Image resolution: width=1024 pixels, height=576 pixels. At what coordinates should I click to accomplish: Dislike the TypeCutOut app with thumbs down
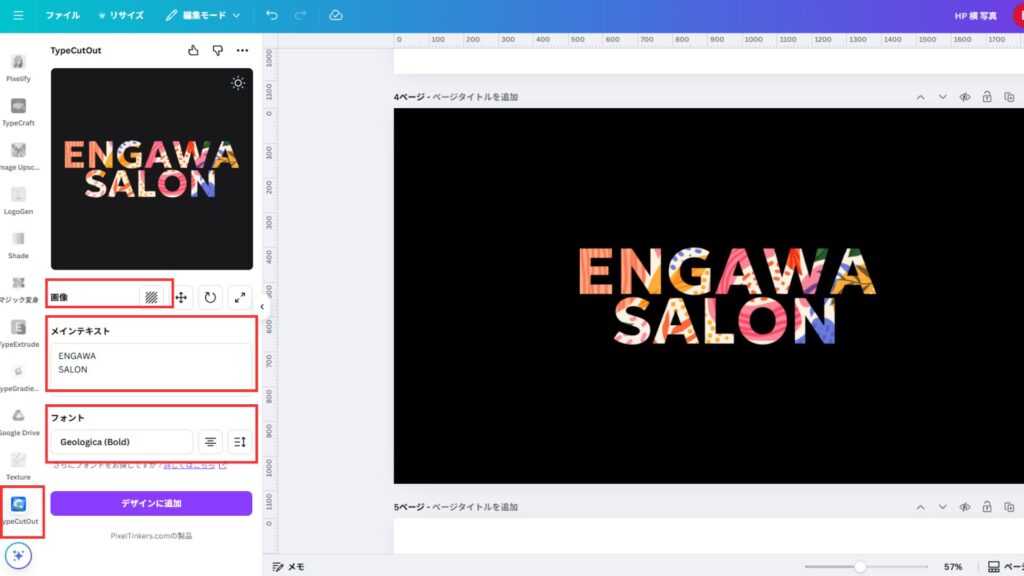[x=217, y=50]
